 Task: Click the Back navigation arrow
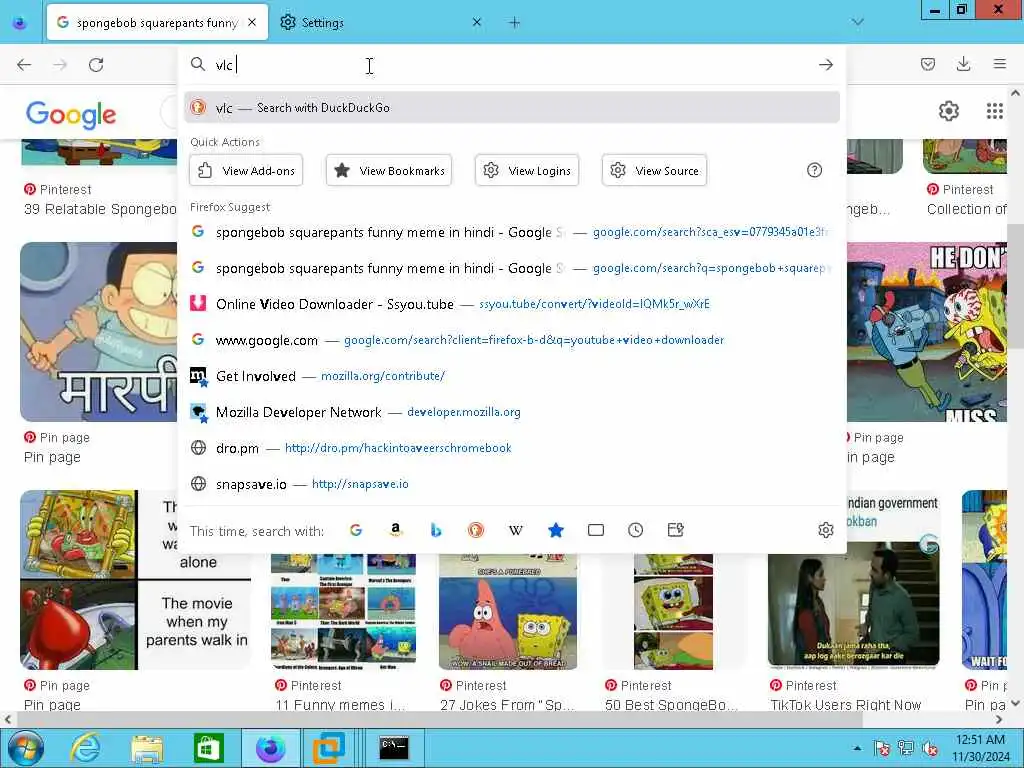(x=24, y=65)
